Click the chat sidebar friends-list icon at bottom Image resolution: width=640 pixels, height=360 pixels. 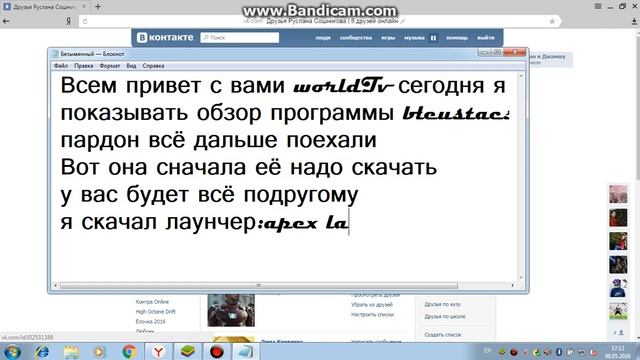(618, 333)
